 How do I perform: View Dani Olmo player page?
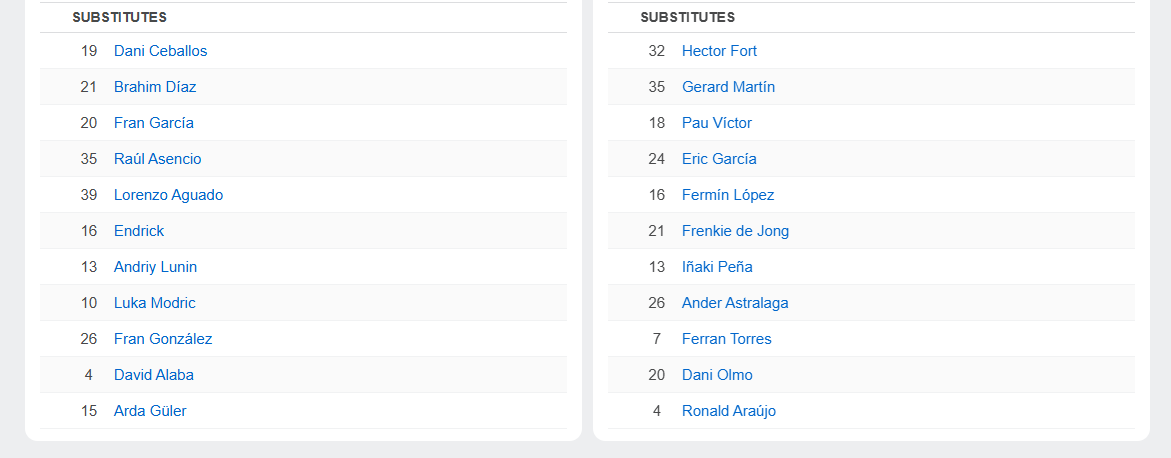(717, 375)
